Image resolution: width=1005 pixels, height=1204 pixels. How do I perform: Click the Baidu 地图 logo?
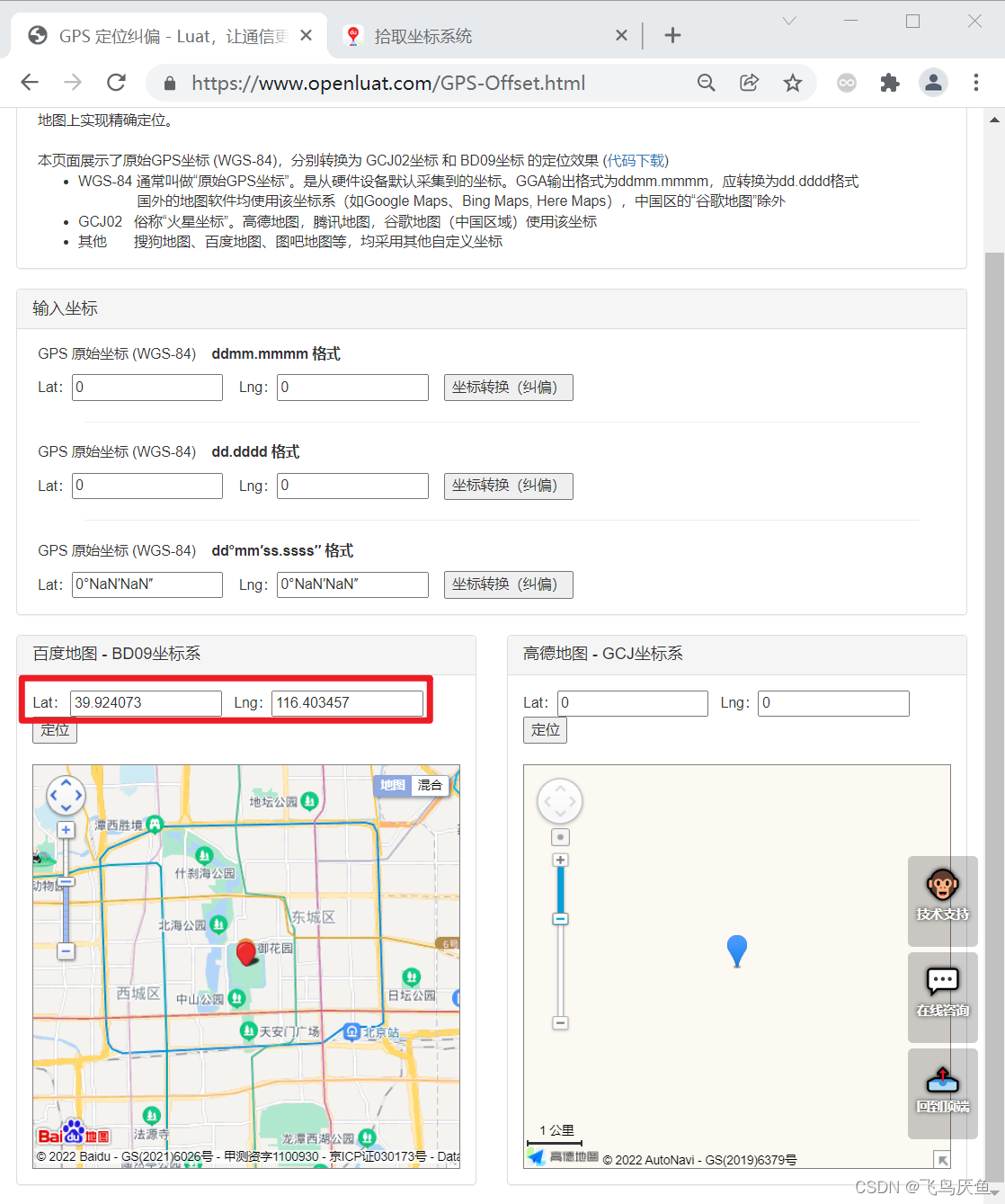point(74,1135)
